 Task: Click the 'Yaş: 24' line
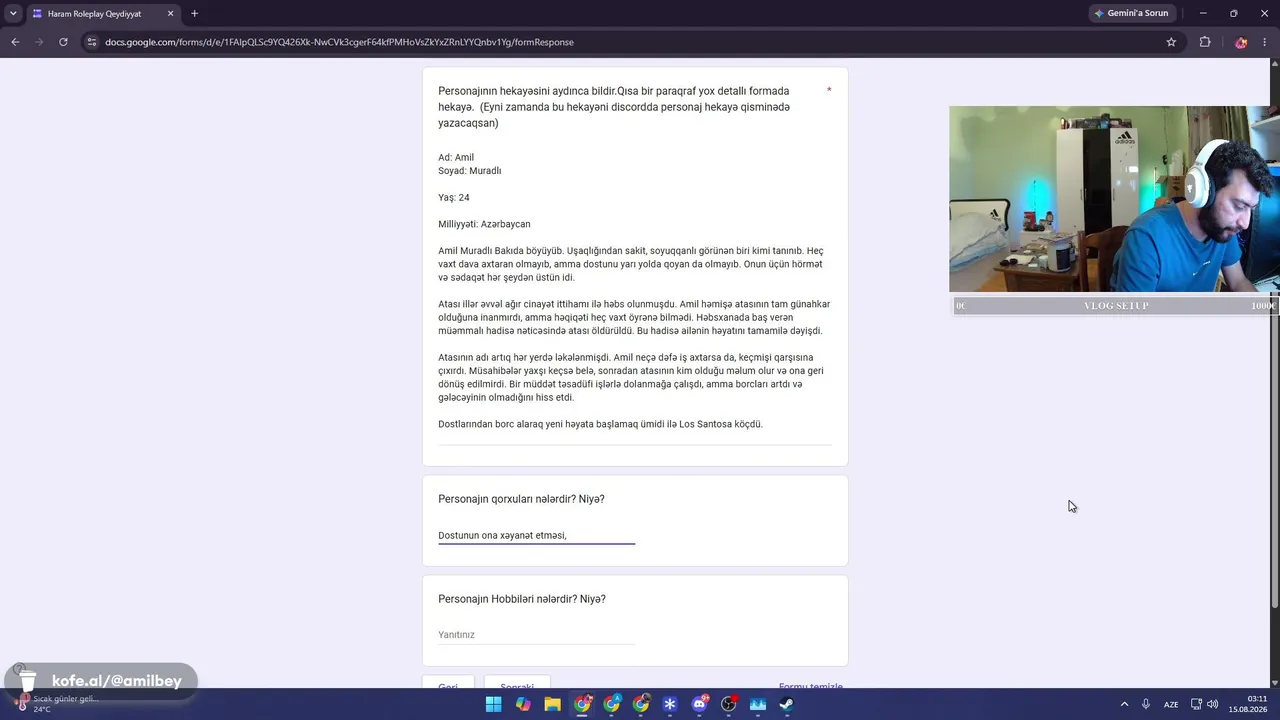coord(454,197)
